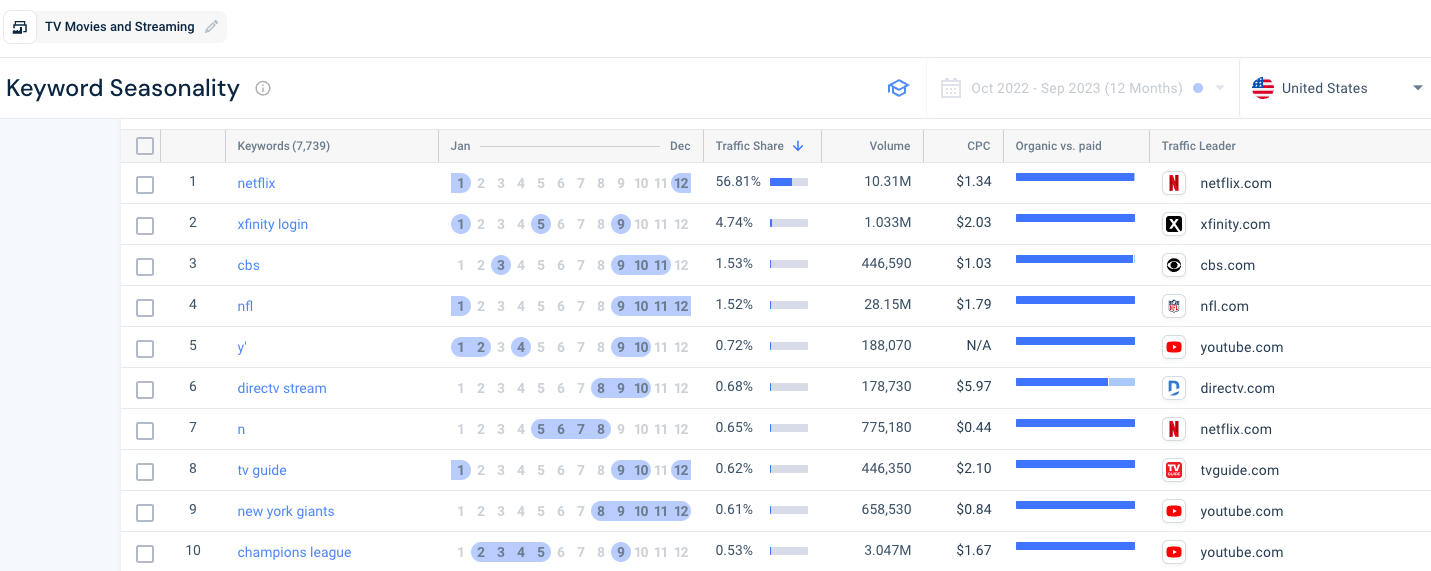
Task: Open the y' keyword link
Action: (x=242, y=347)
